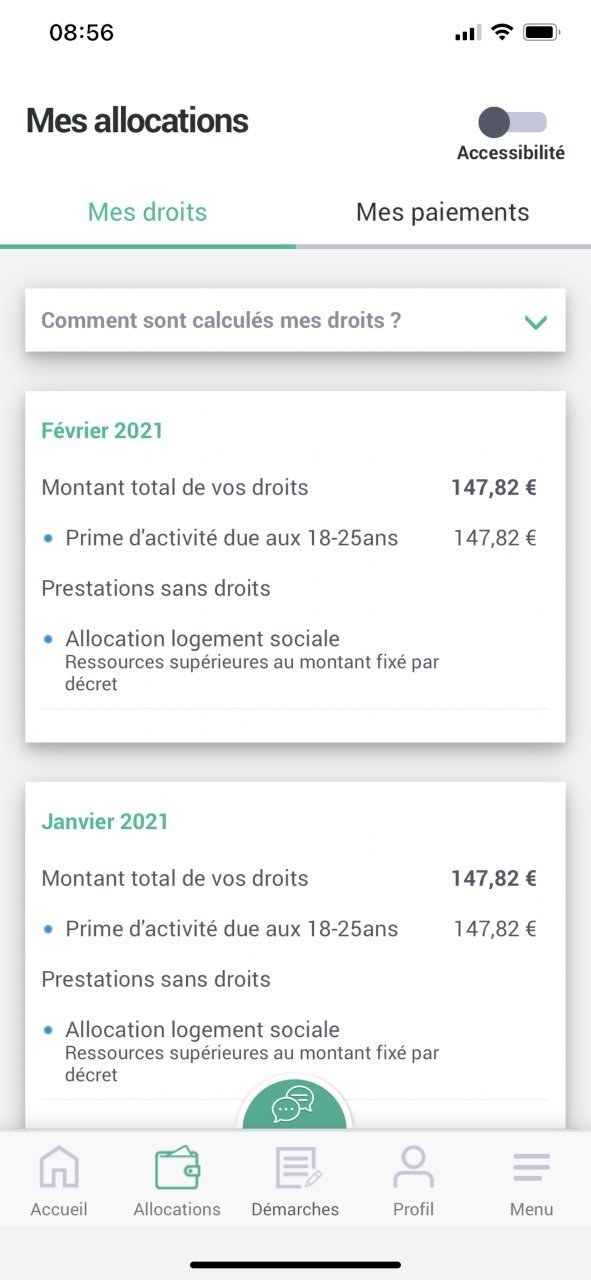
Task: Open the Démarches document icon
Action: coord(296,1167)
